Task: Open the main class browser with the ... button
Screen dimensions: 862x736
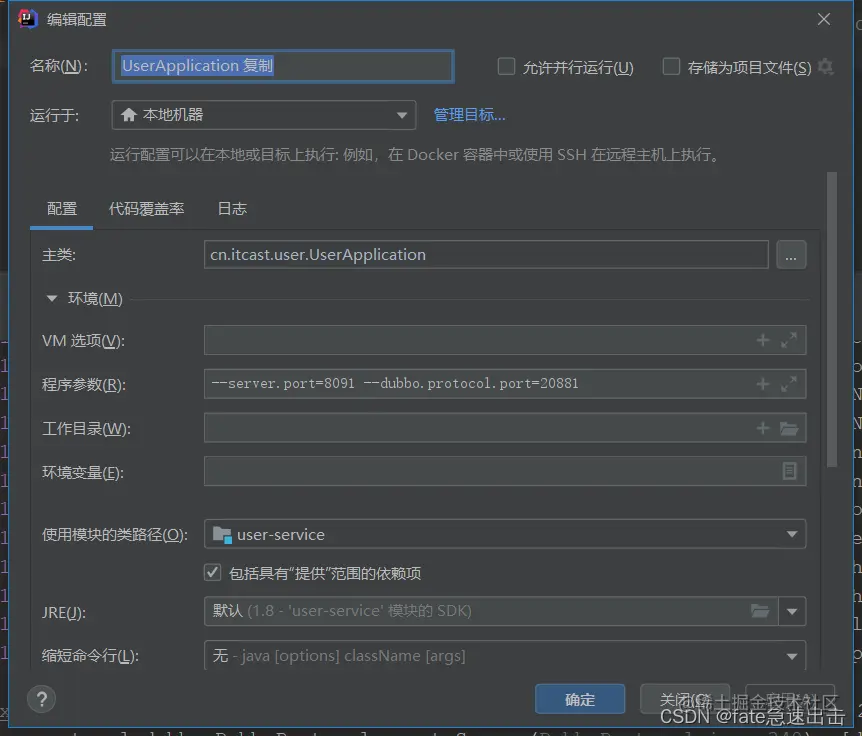Action: (x=791, y=255)
